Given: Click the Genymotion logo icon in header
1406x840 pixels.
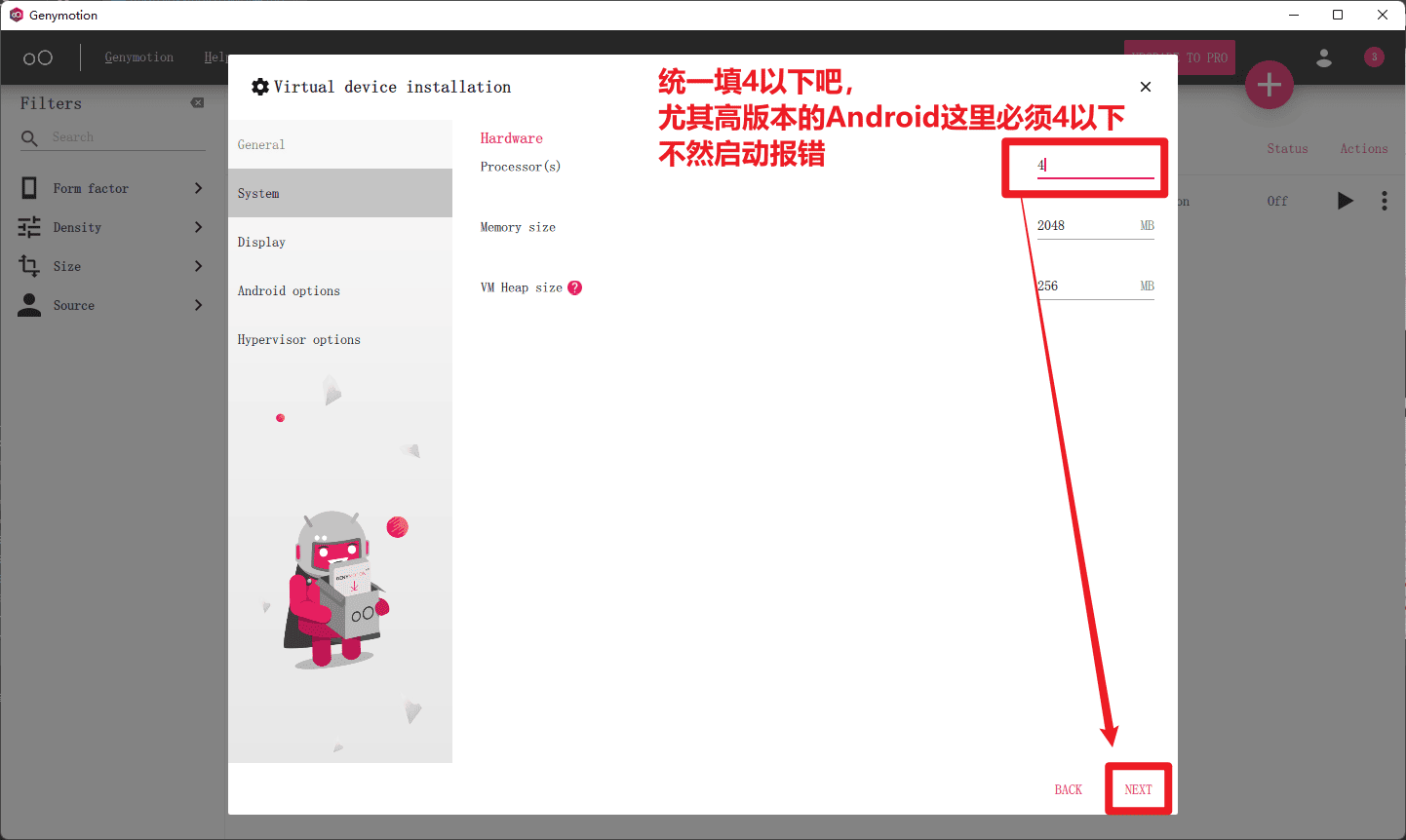Looking at the screenshot, I should click(38, 57).
